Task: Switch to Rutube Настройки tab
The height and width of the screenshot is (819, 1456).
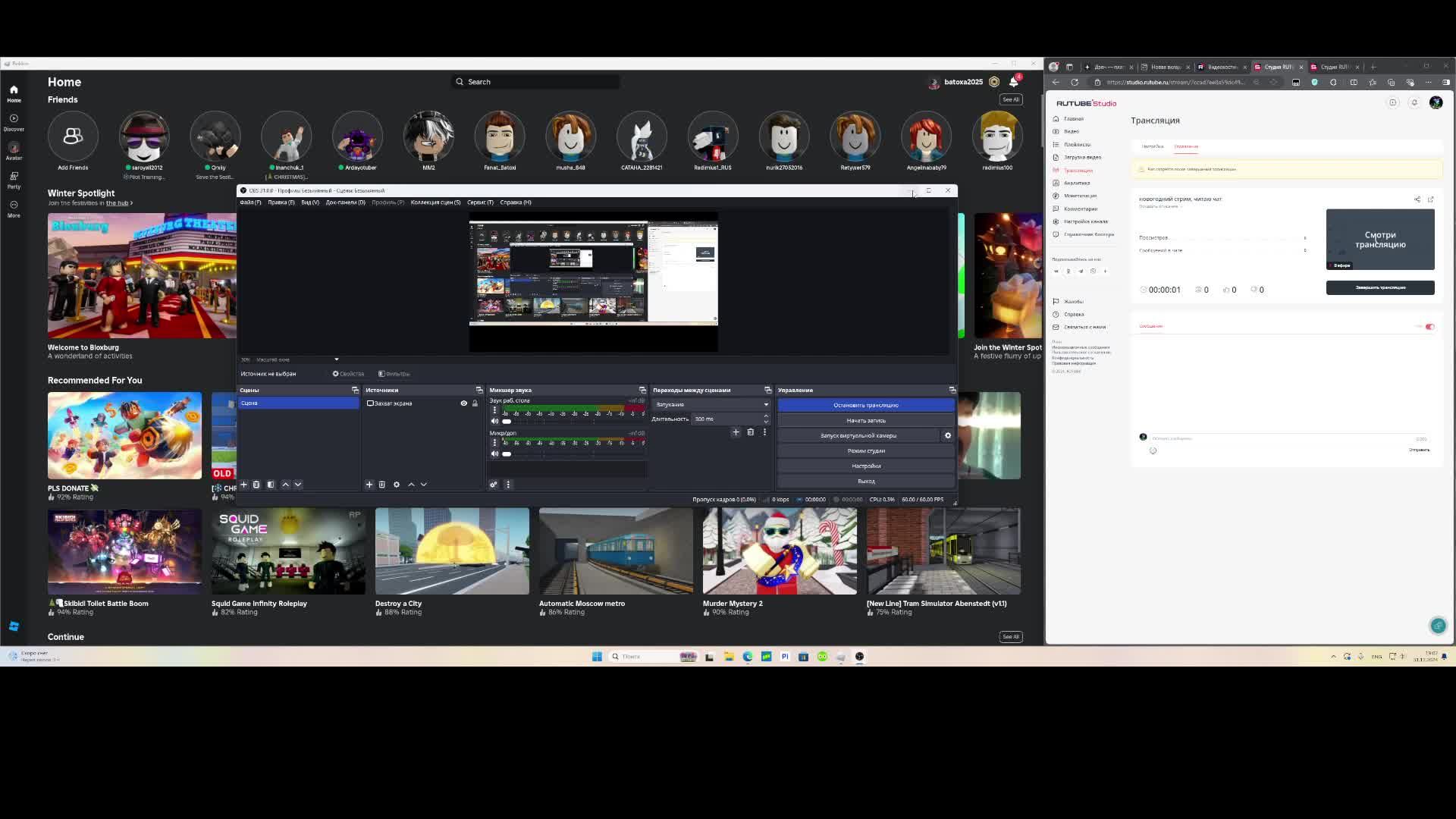Action: (1153, 146)
